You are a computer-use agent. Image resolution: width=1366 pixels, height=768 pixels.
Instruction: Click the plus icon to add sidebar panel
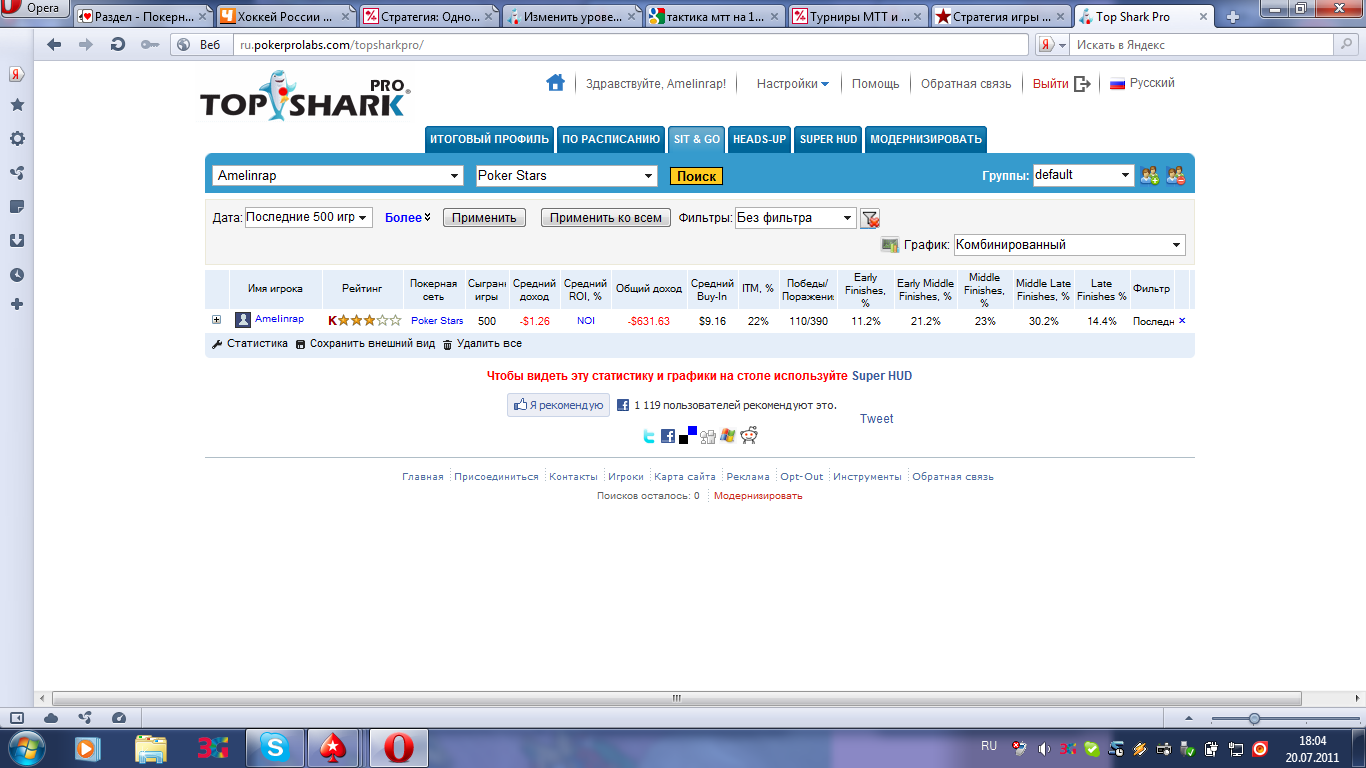point(17,304)
